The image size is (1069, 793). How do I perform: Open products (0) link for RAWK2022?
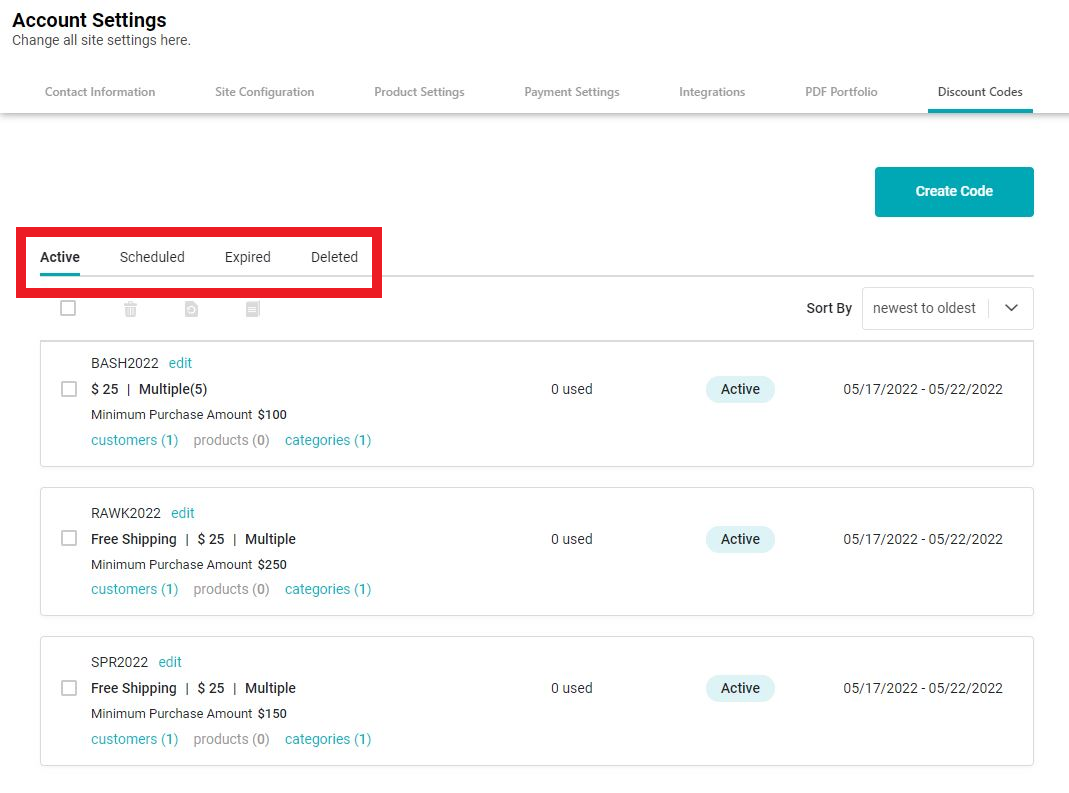[x=231, y=589]
